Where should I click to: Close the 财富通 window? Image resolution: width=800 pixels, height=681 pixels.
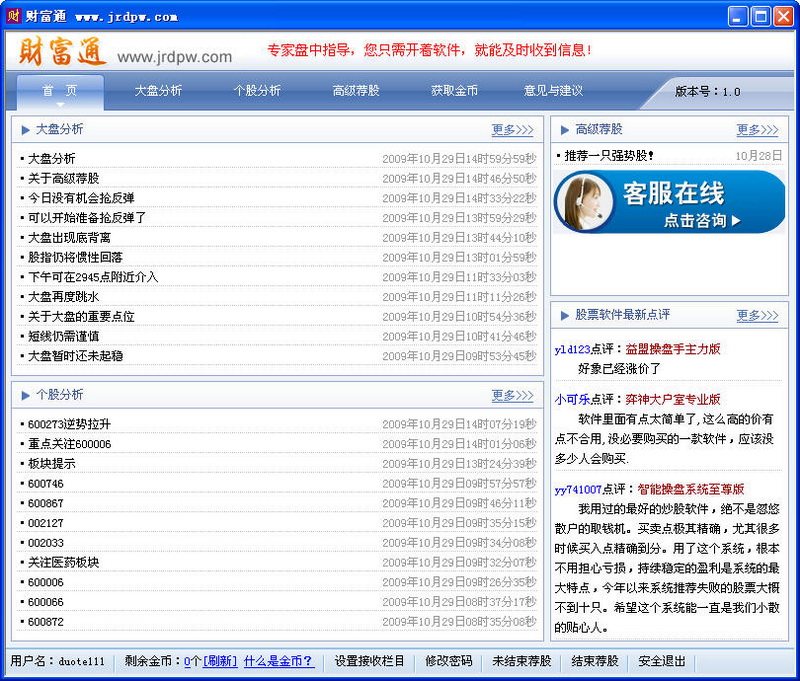click(x=783, y=17)
